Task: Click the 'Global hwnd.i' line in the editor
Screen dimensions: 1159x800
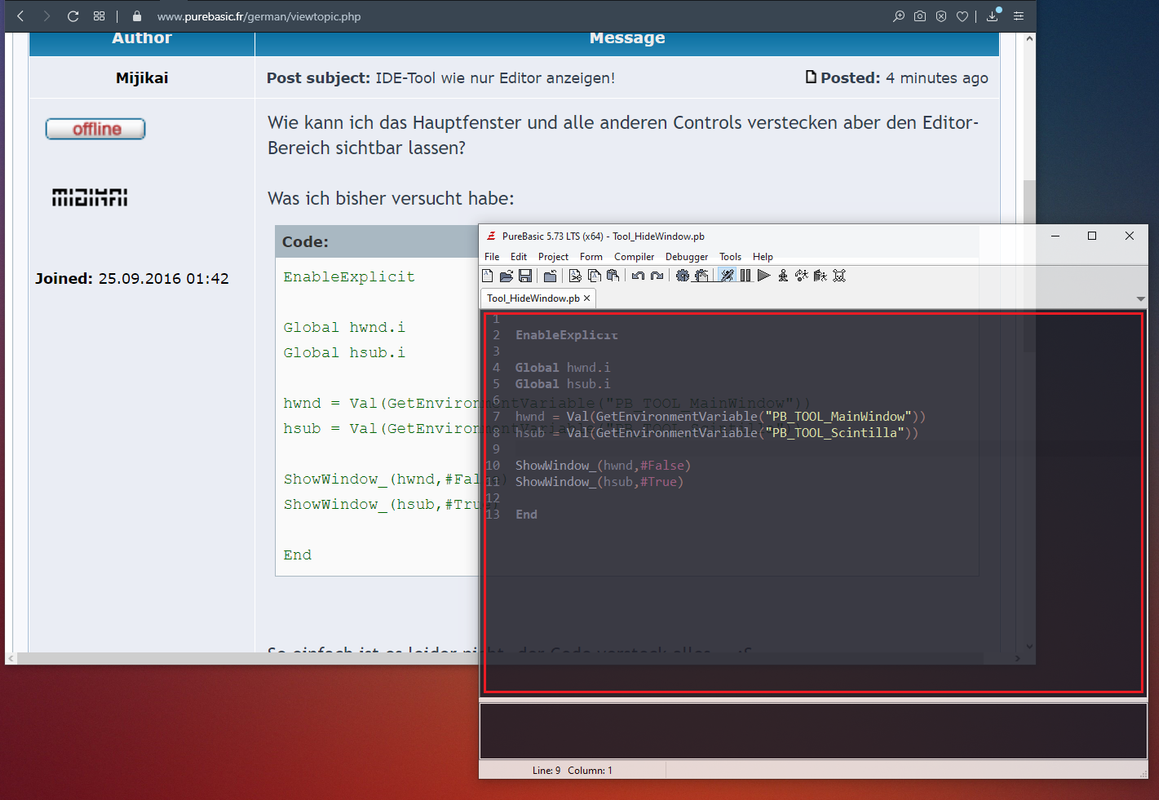Action: pos(562,367)
